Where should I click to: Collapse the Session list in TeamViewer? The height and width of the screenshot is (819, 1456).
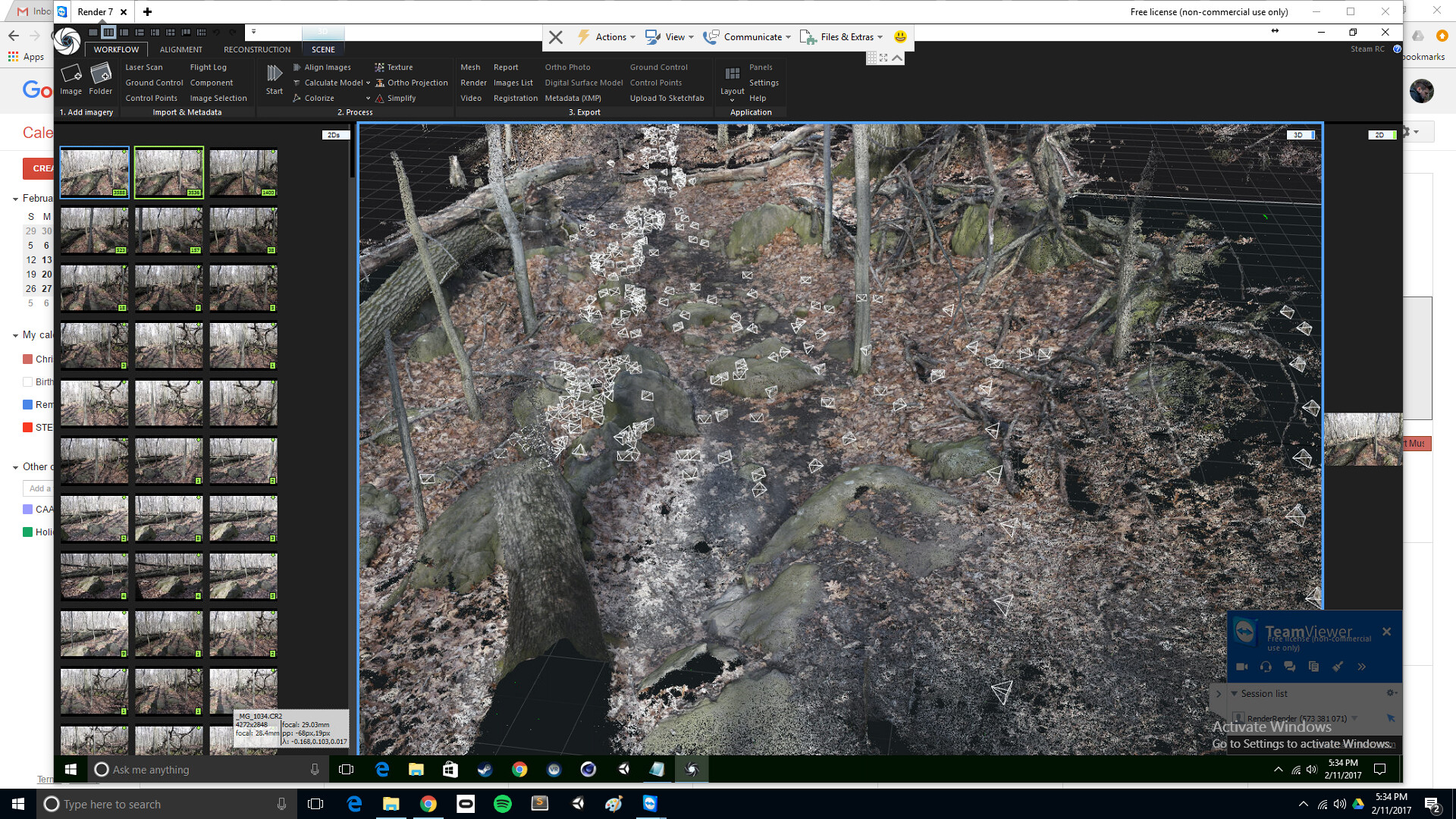click(1235, 693)
